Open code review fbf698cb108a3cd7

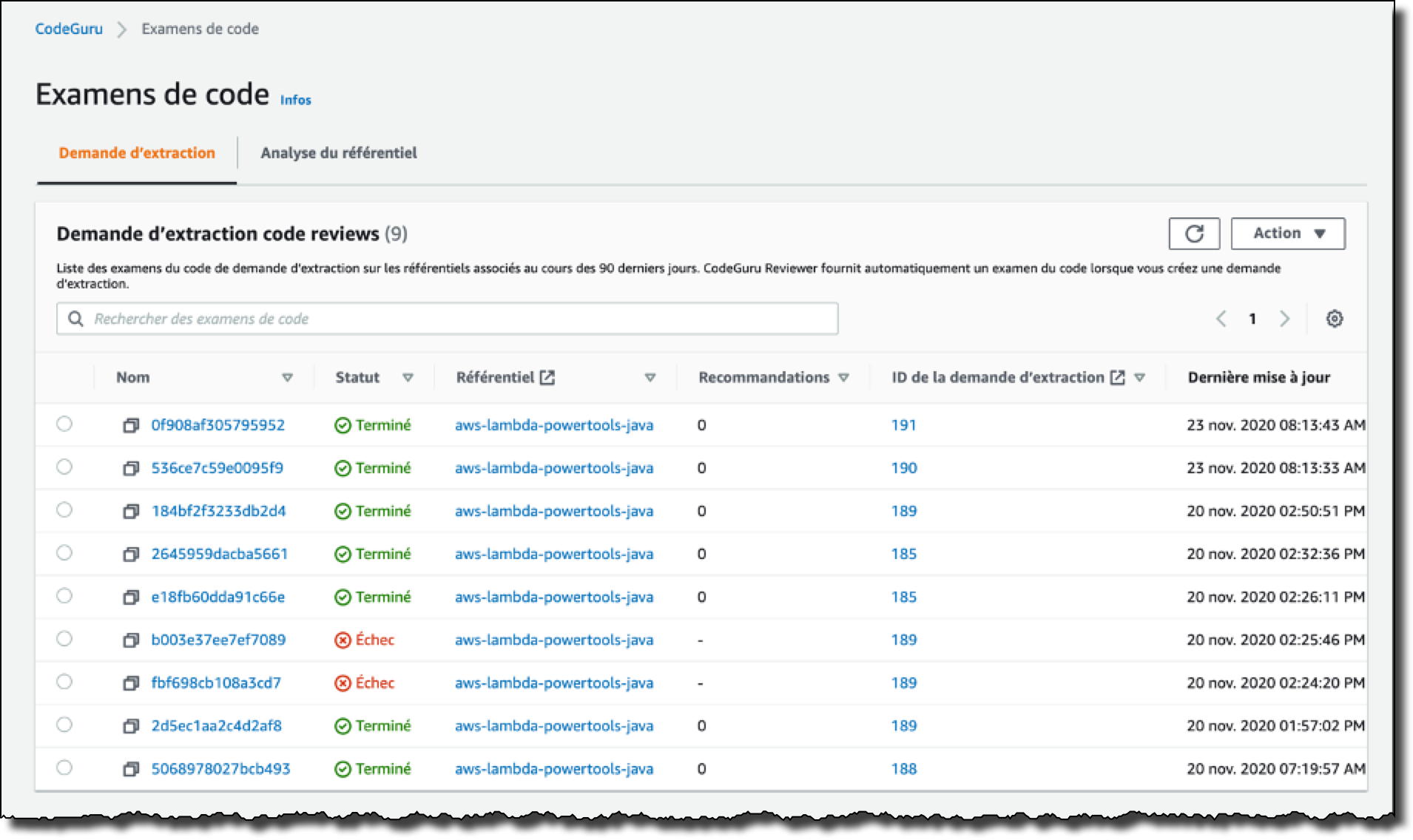click(216, 682)
